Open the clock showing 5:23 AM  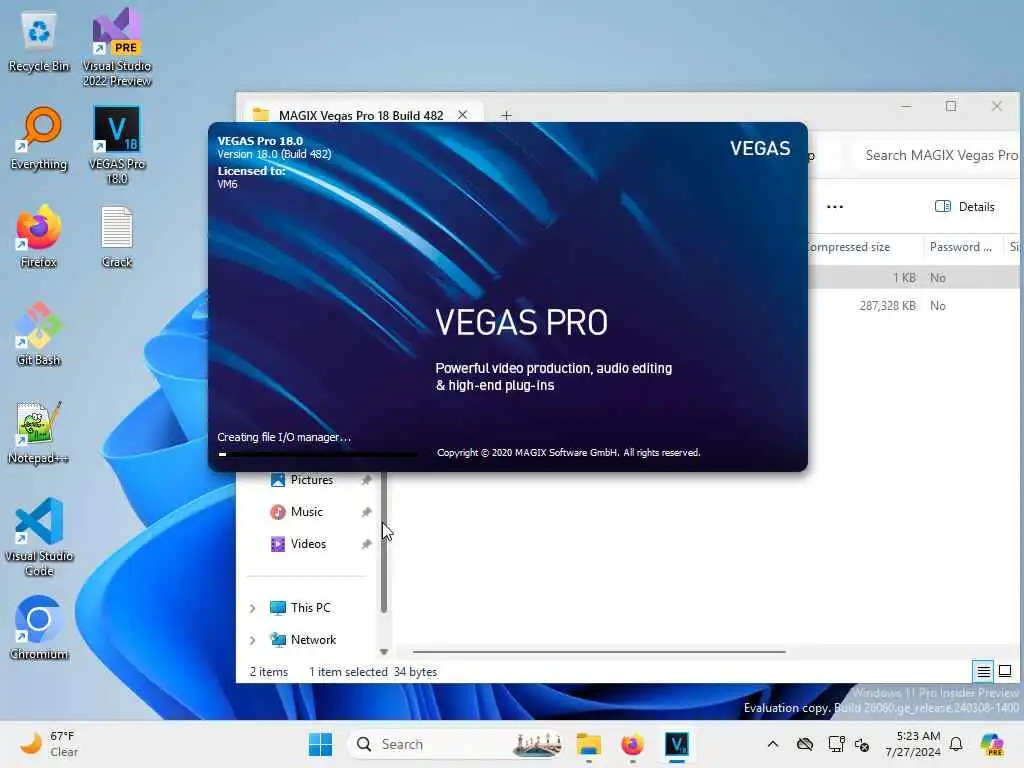(x=912, y=744)
